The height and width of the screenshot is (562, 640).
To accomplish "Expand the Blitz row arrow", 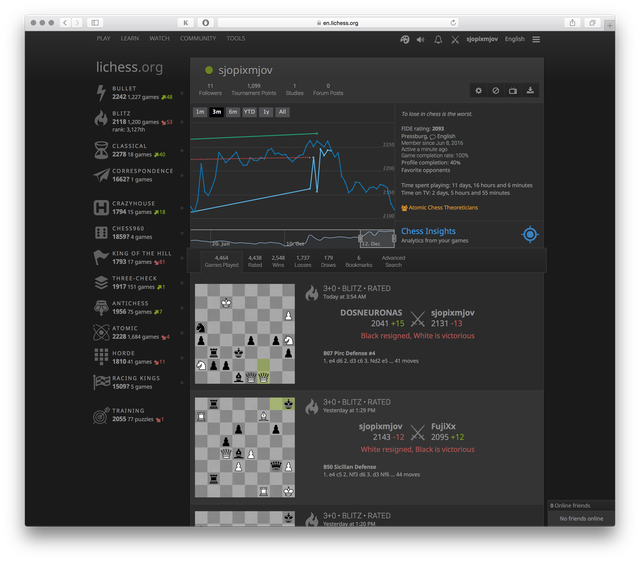I will pos(182,122).
